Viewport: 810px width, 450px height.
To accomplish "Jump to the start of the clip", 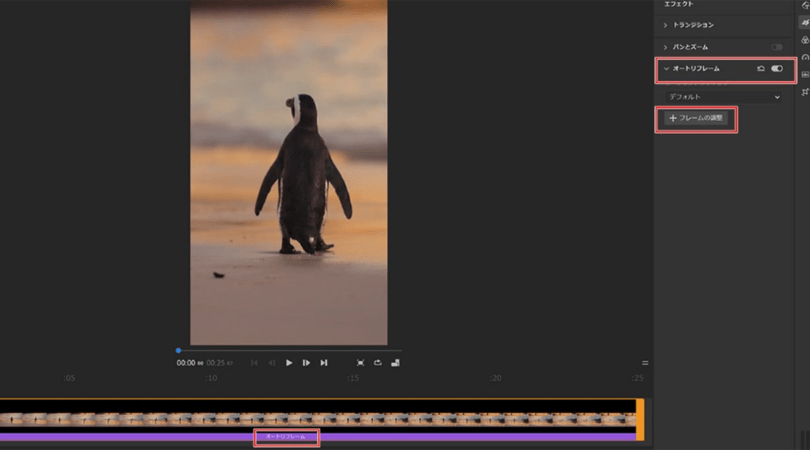I will pyautogui.click(x=254, y=363).
